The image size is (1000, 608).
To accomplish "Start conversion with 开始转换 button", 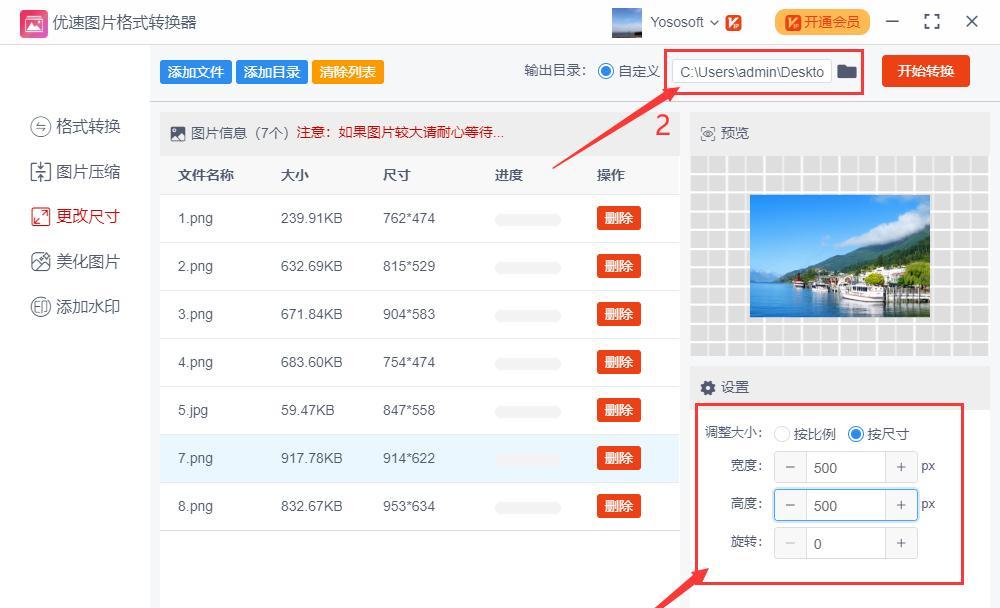I will (925, 71).
